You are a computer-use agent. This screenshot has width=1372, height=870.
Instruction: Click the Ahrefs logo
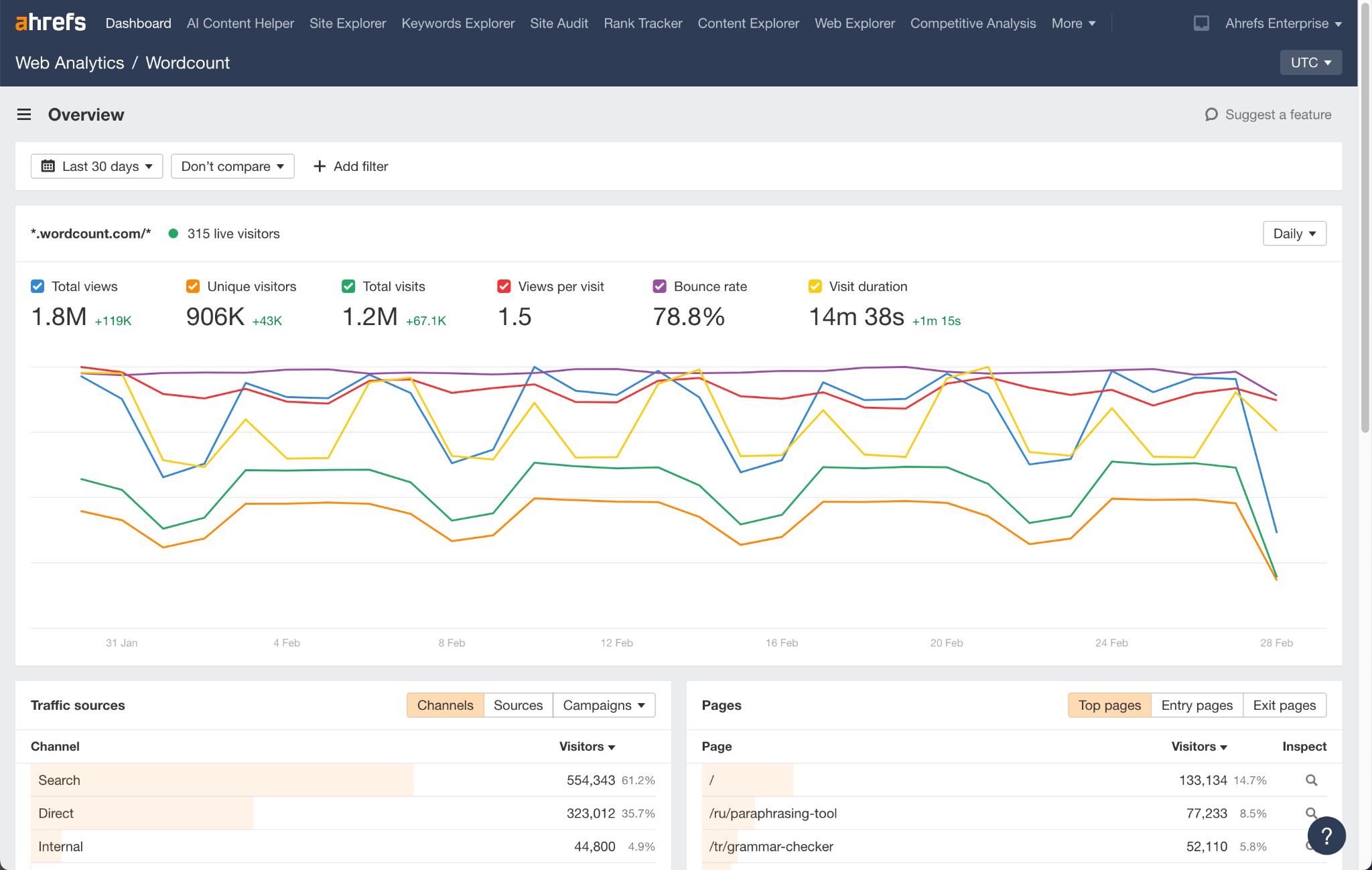[x=50, y=22]
